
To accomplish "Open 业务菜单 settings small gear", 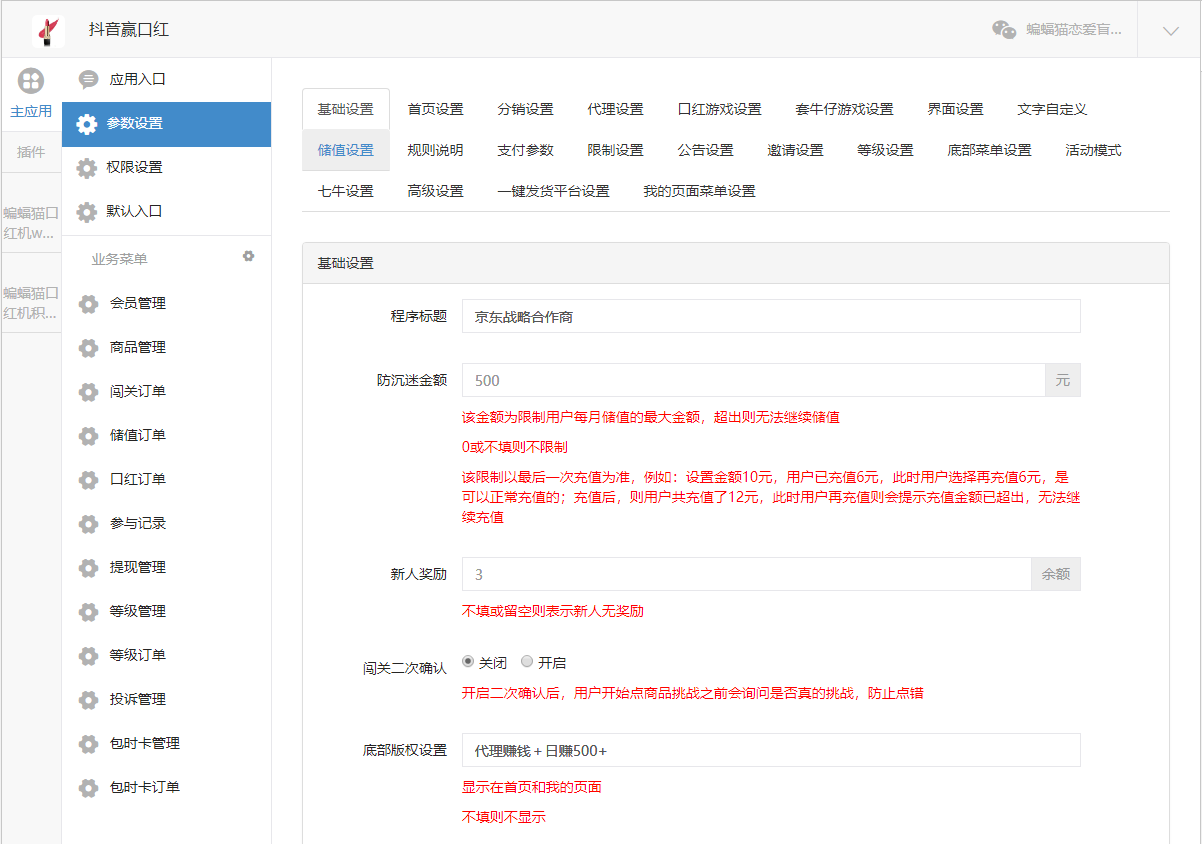I will tap(249, 256).
